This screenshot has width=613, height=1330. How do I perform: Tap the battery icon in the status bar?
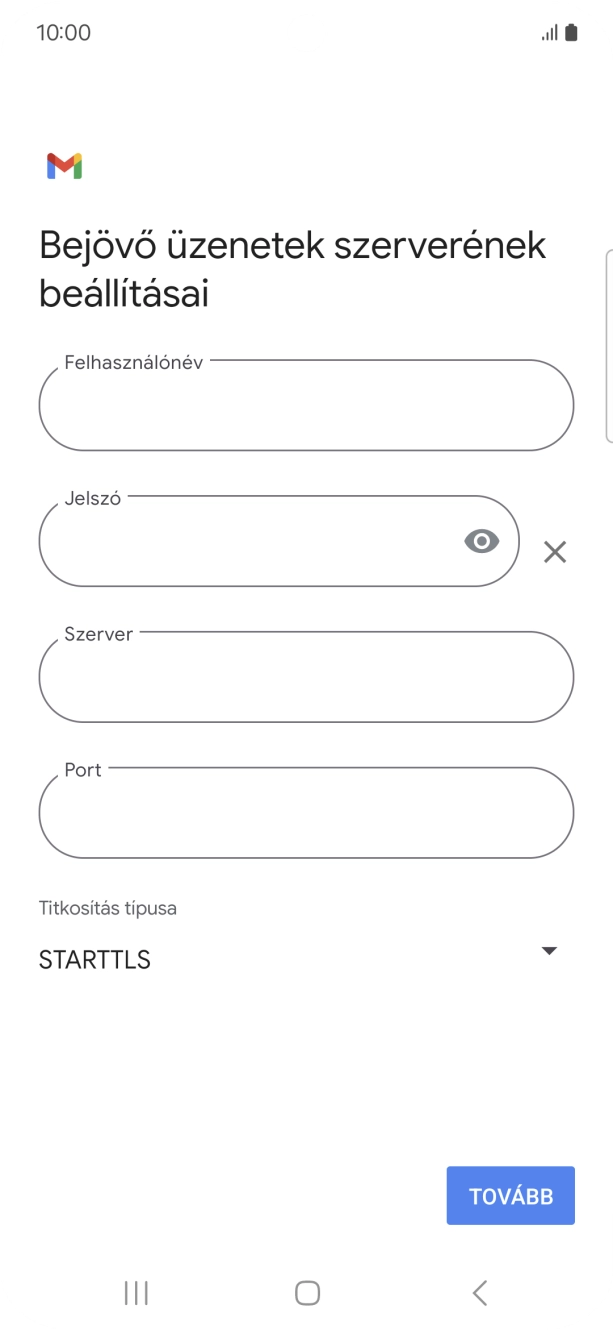coord(573,31)
